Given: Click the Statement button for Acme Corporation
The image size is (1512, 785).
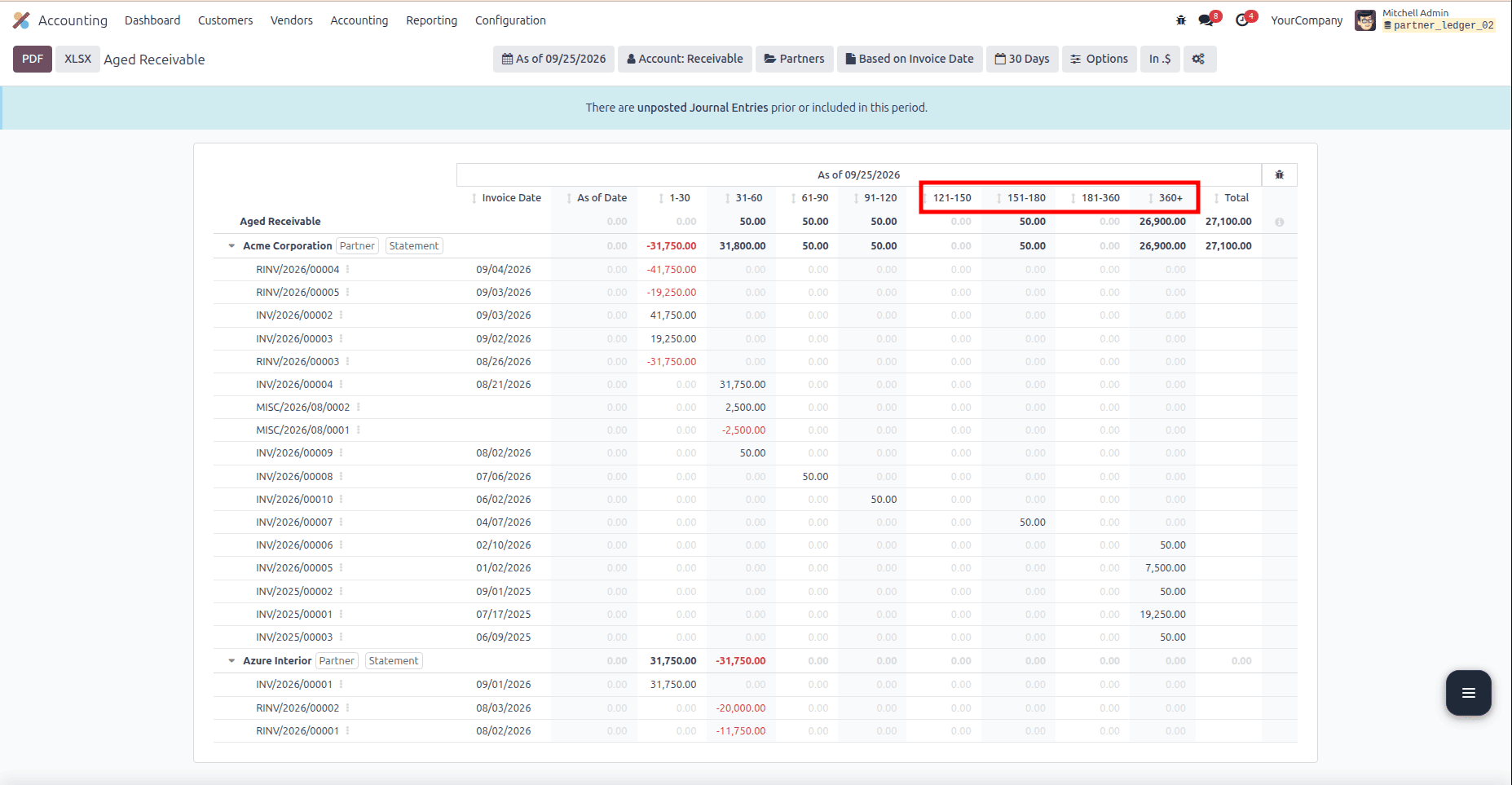Looking at the screenshot, I should (414, 245).
